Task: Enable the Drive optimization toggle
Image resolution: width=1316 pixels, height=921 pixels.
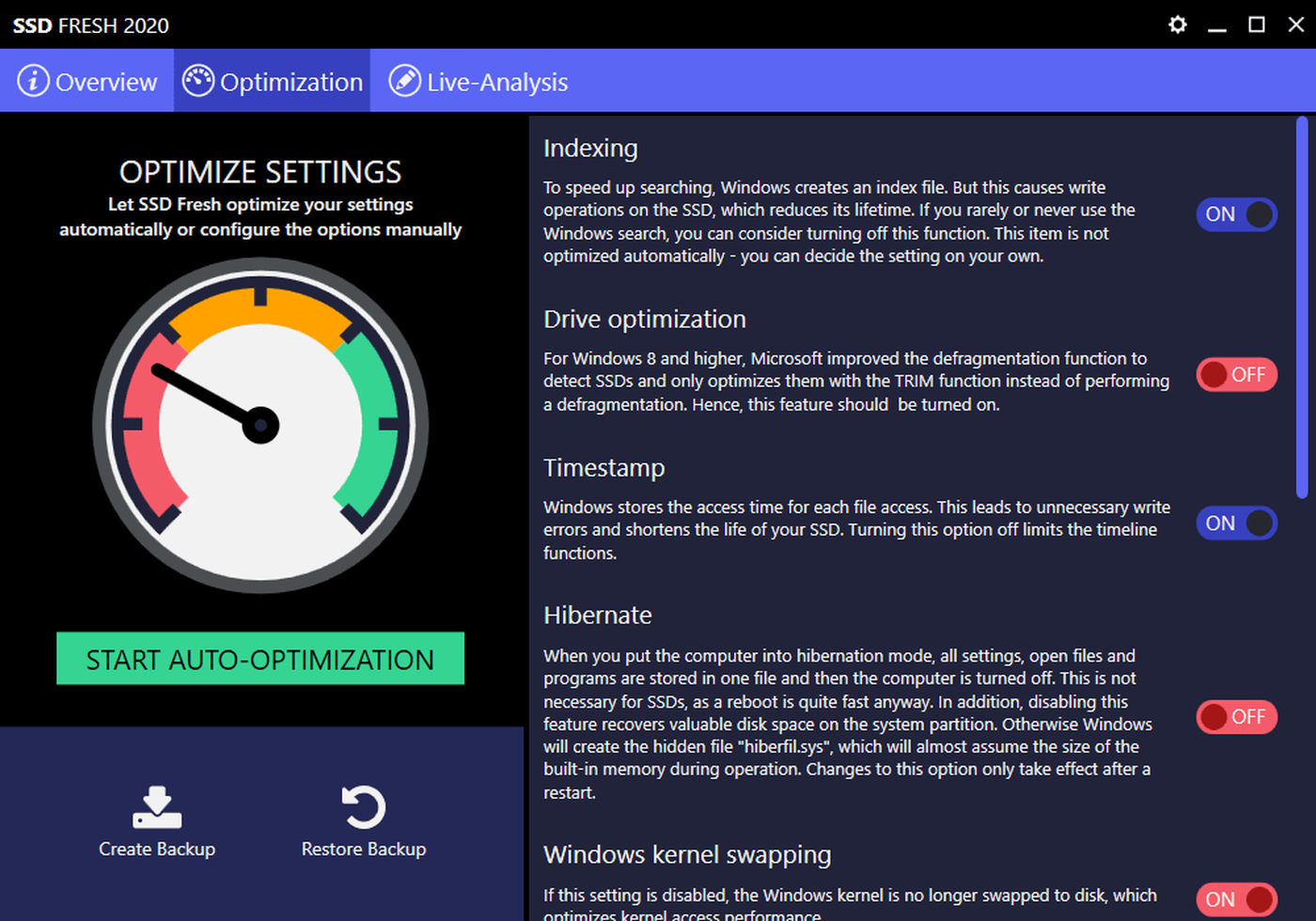Action: (x=1236, y=375)
